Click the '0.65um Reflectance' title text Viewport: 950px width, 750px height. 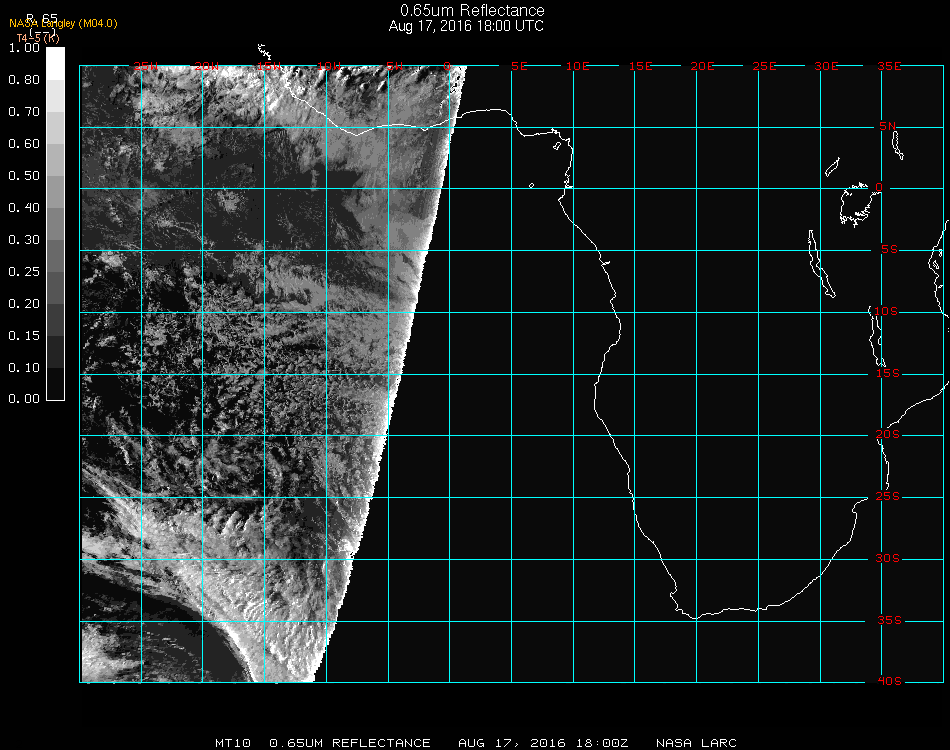(472, 10)
